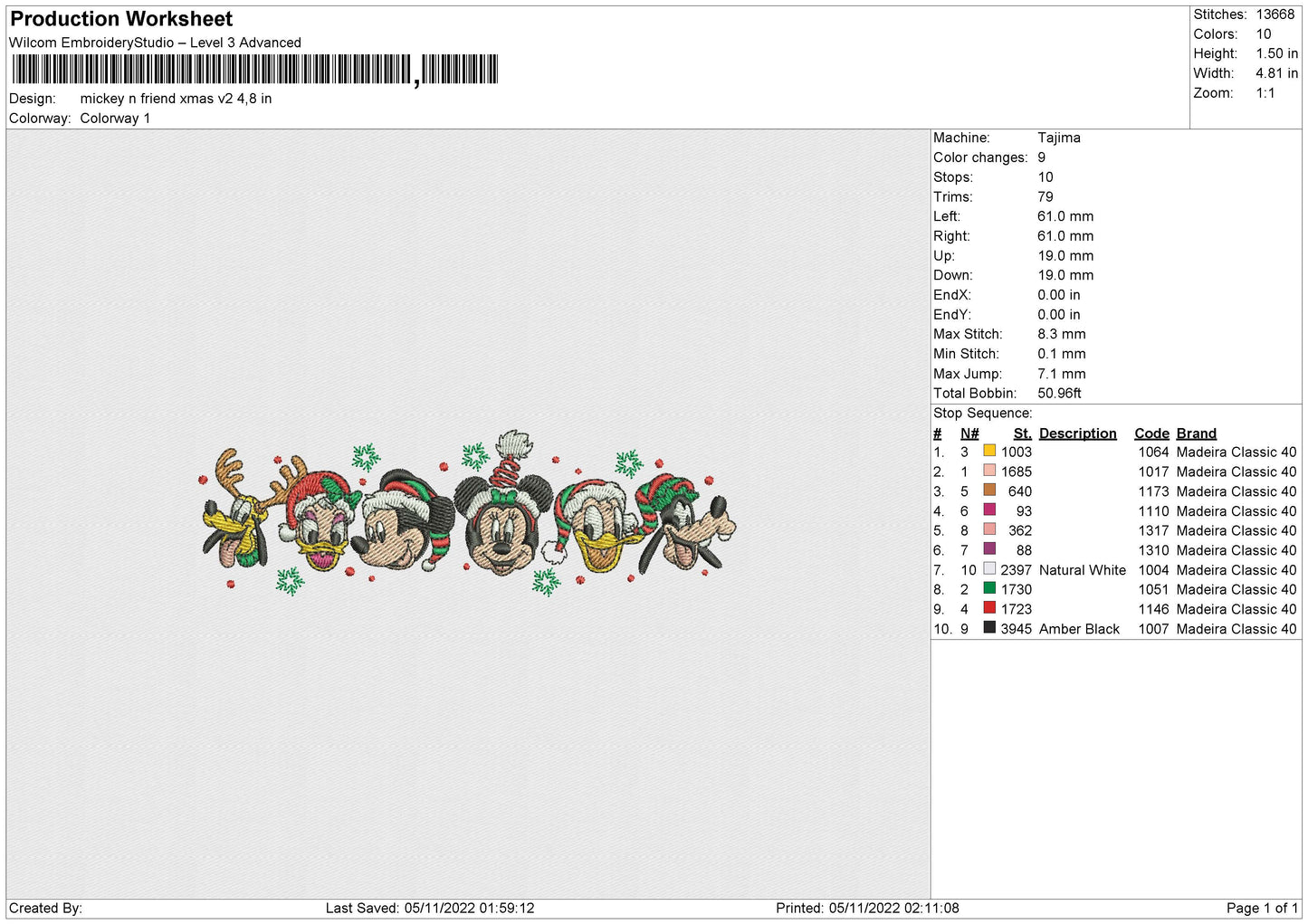The width and height of the screenshot is (1308, 924).
Task: Click the Colorway 1 value
Action: coord(115,119)
